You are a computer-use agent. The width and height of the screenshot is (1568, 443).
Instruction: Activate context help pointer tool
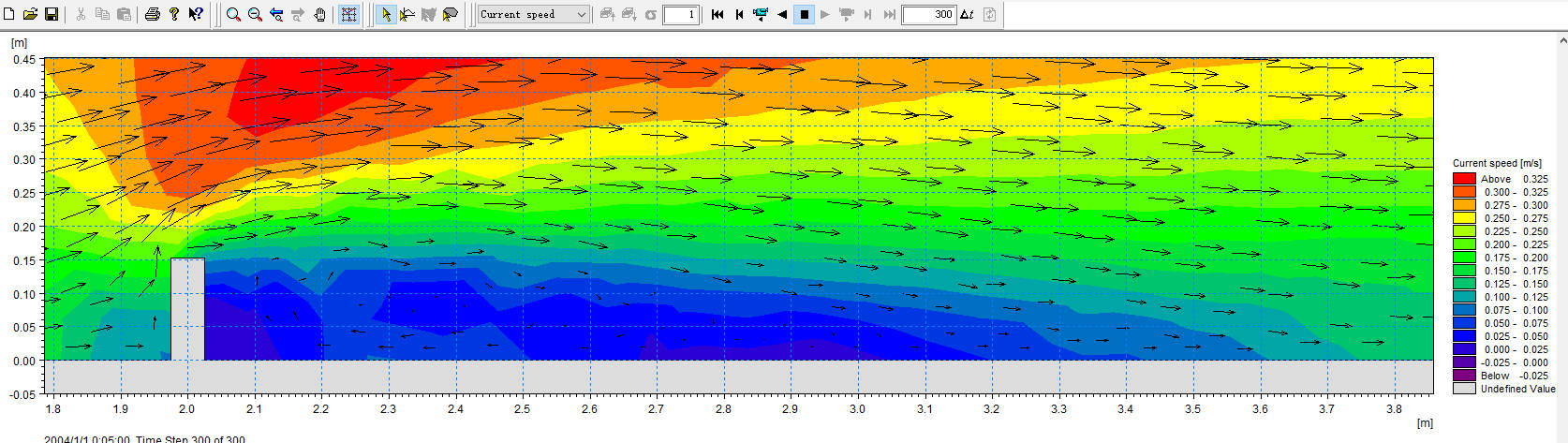[196, 14]
